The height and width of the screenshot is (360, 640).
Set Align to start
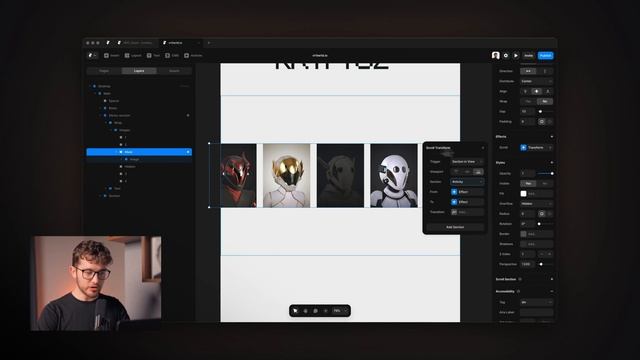526,91
